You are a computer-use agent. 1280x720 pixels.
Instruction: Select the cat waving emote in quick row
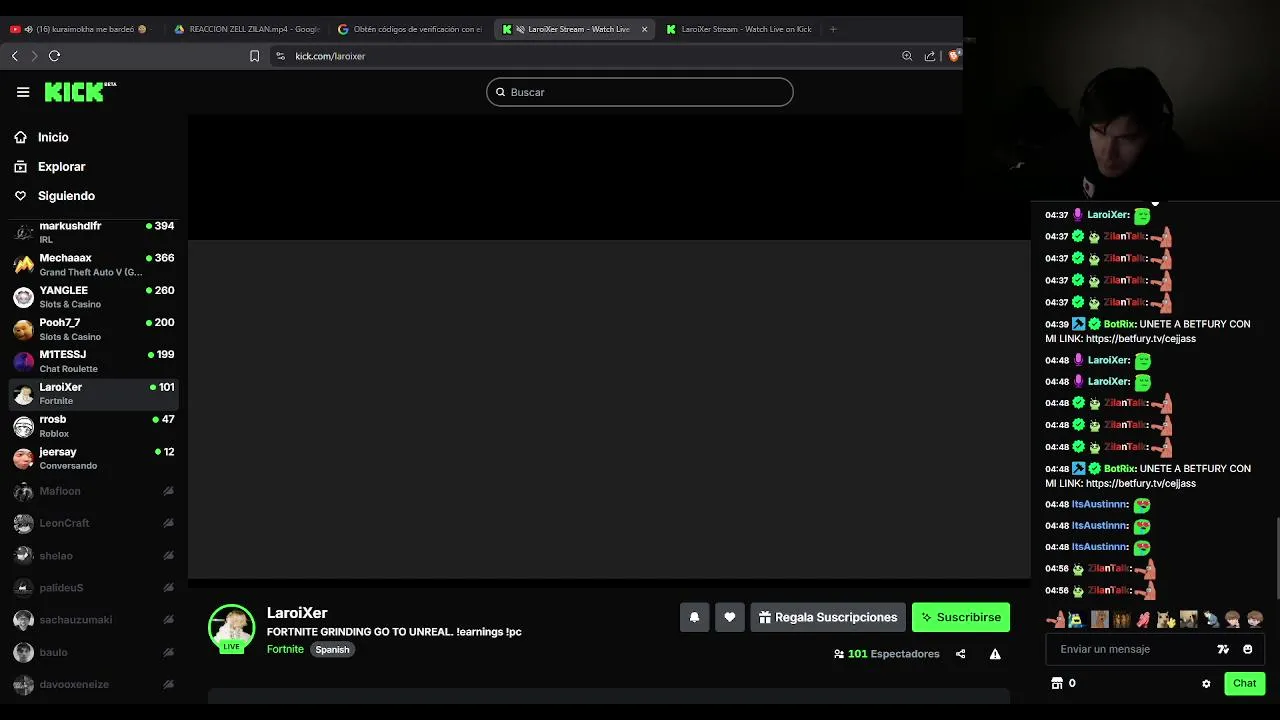click(x=1166, y=619)
